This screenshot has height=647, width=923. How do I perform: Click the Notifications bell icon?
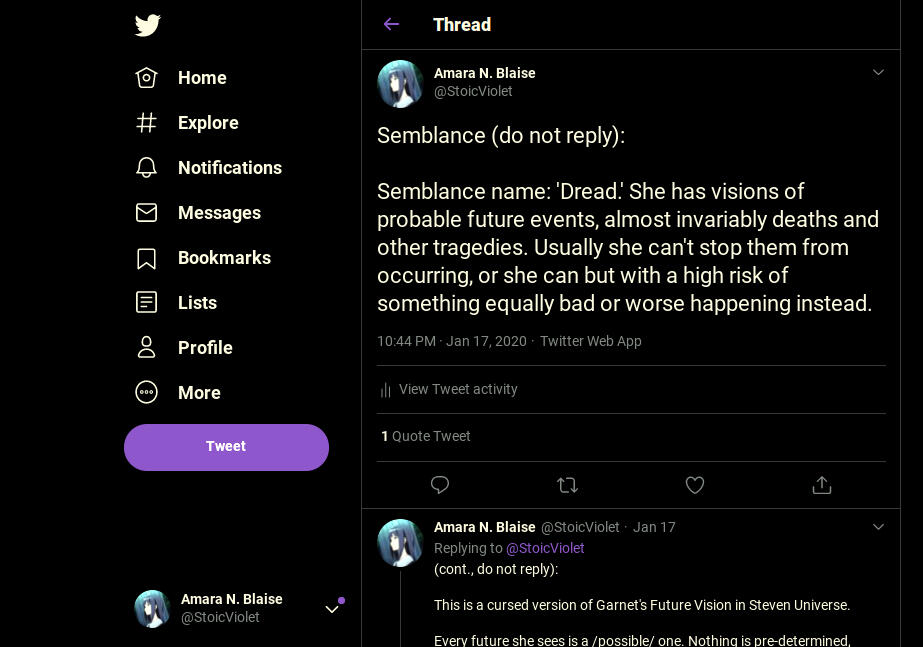pos(147,168)
